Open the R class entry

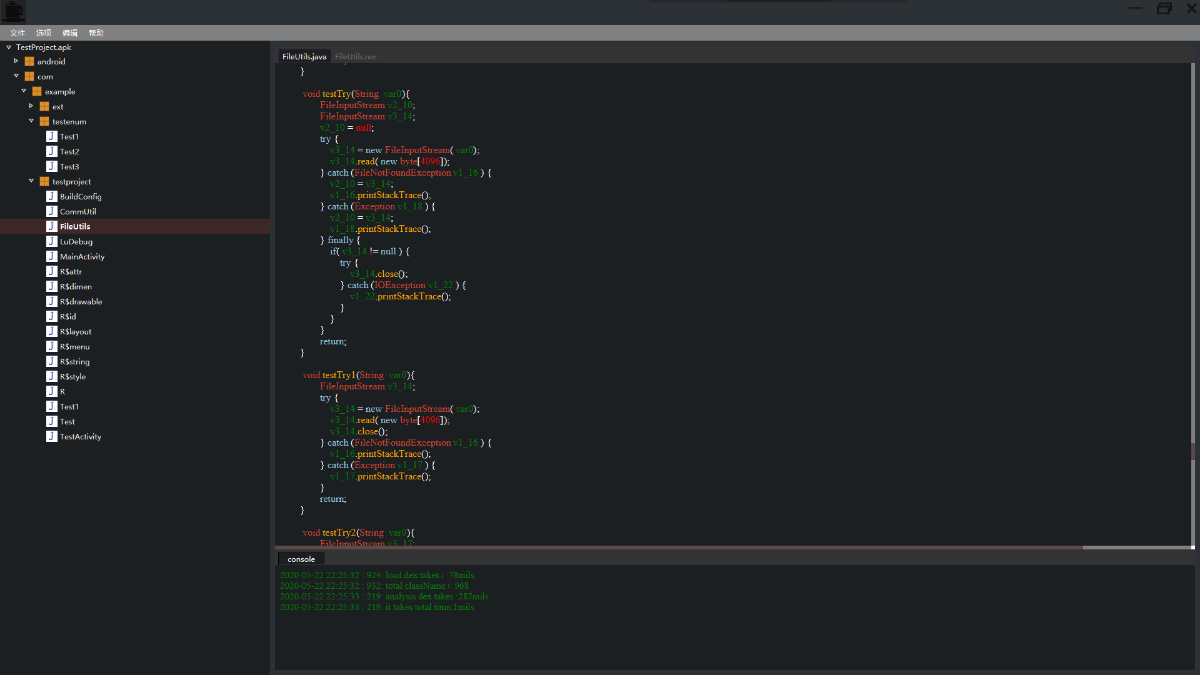point(62,391)
